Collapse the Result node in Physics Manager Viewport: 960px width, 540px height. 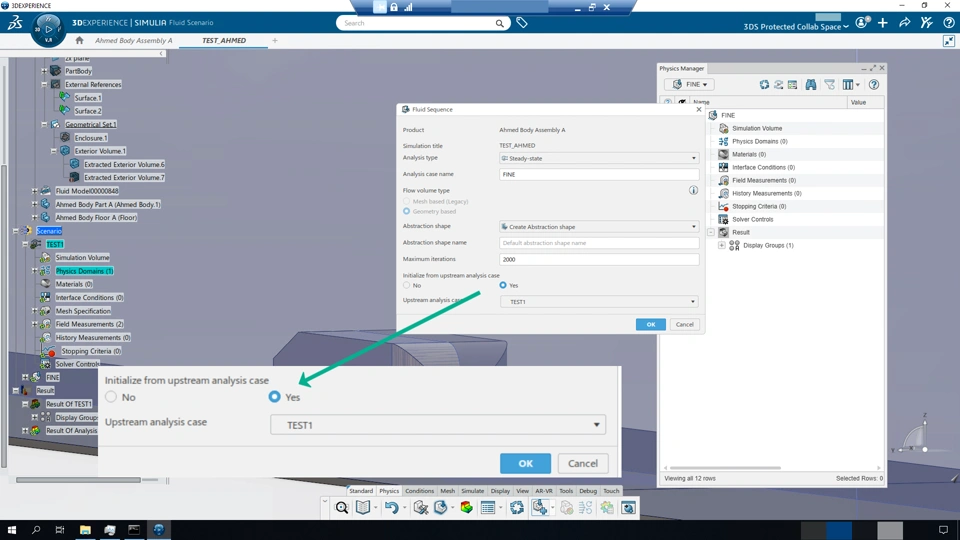(x=711, y=233)
